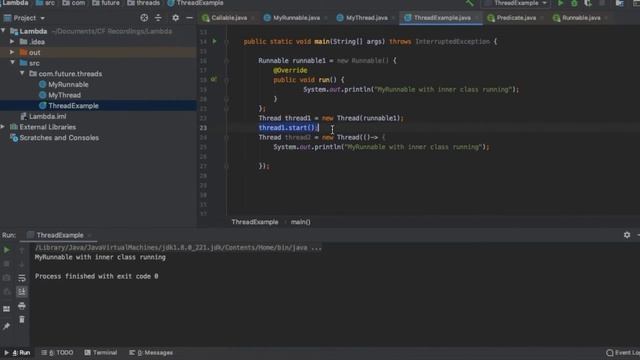Toggle soft-wrap in Run console

click(x=22, y=278)
